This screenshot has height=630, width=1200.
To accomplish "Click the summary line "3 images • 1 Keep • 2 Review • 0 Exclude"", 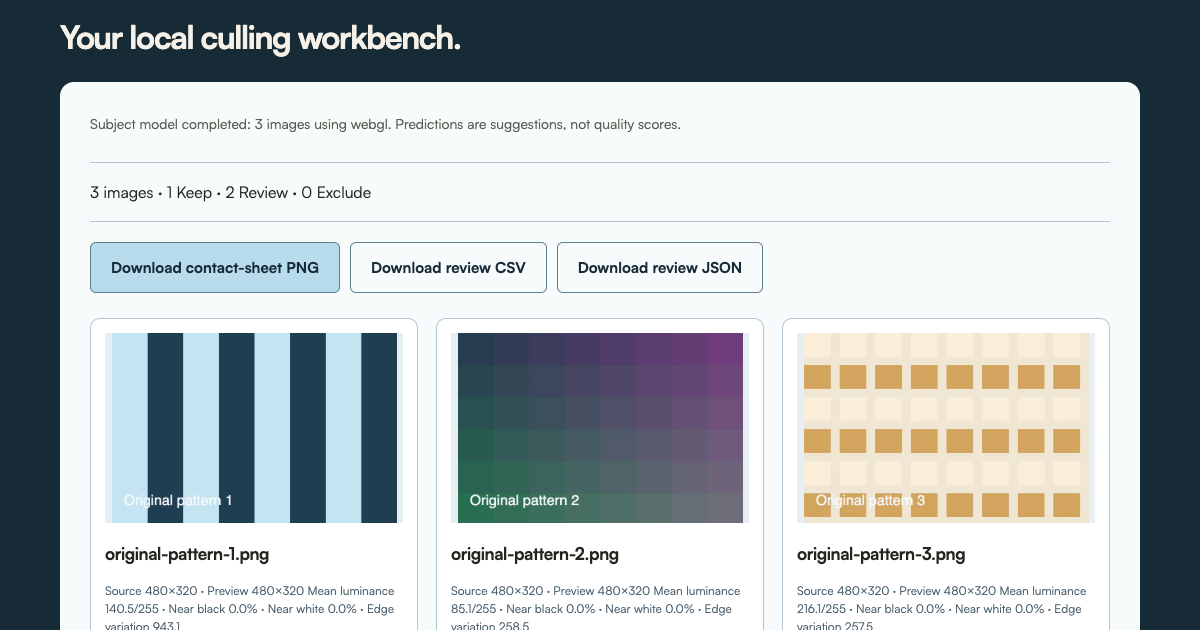I will pos(230,192).
